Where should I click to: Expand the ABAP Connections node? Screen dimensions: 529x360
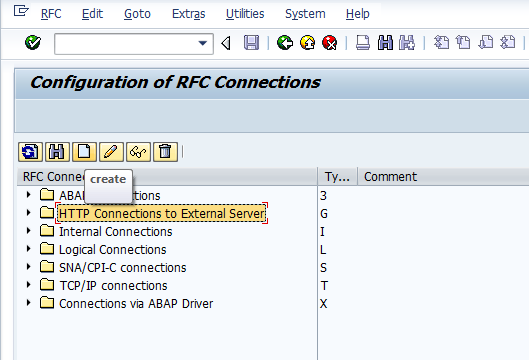[29, 194]
